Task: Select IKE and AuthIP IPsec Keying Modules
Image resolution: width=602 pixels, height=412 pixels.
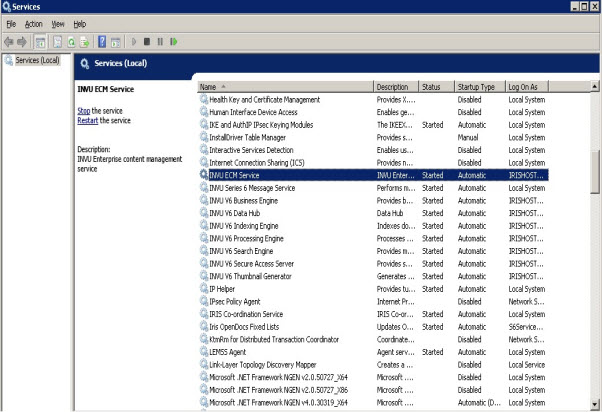Action: coord(261,125)
